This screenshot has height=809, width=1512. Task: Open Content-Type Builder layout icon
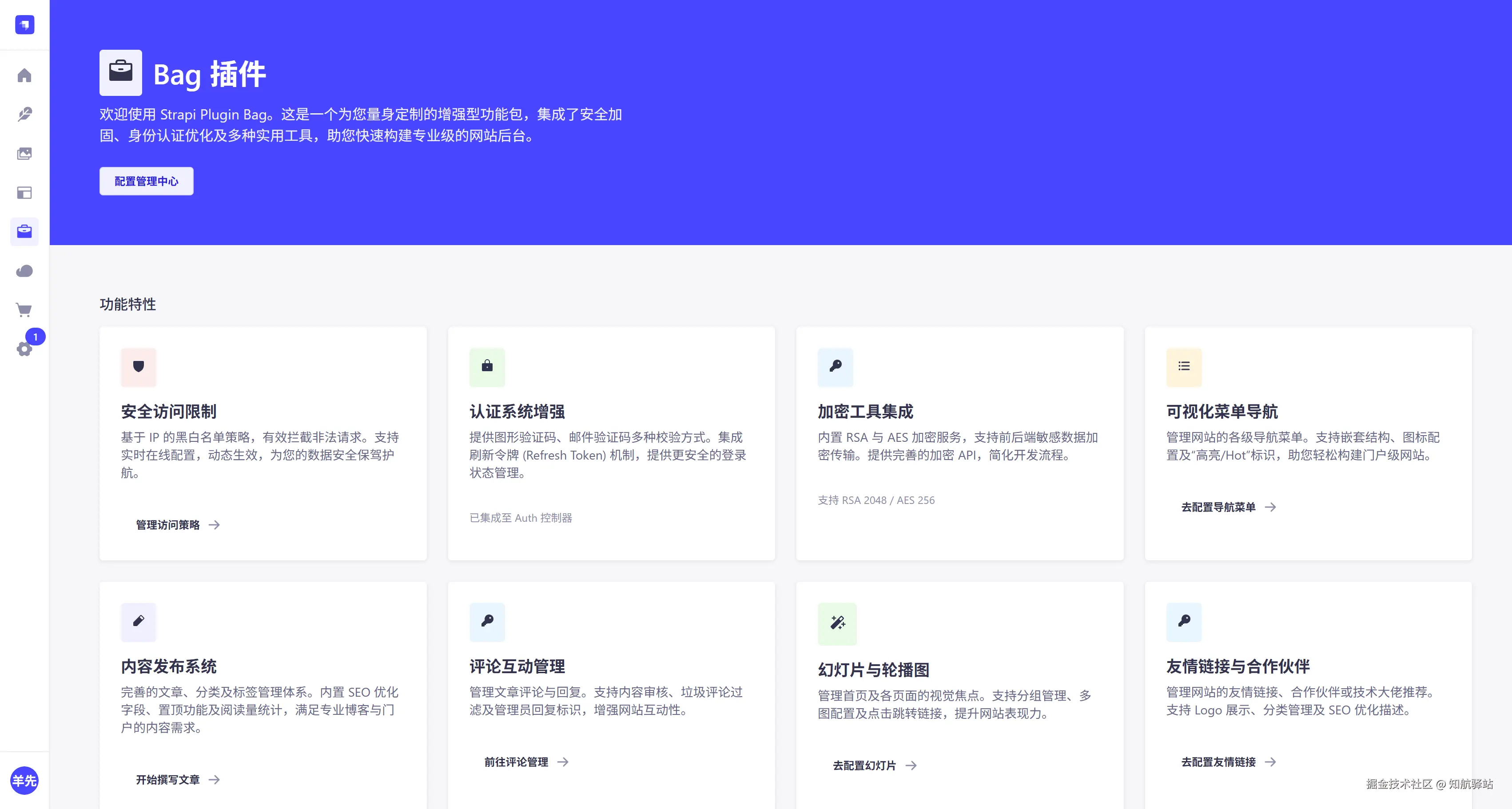(24, 192)
